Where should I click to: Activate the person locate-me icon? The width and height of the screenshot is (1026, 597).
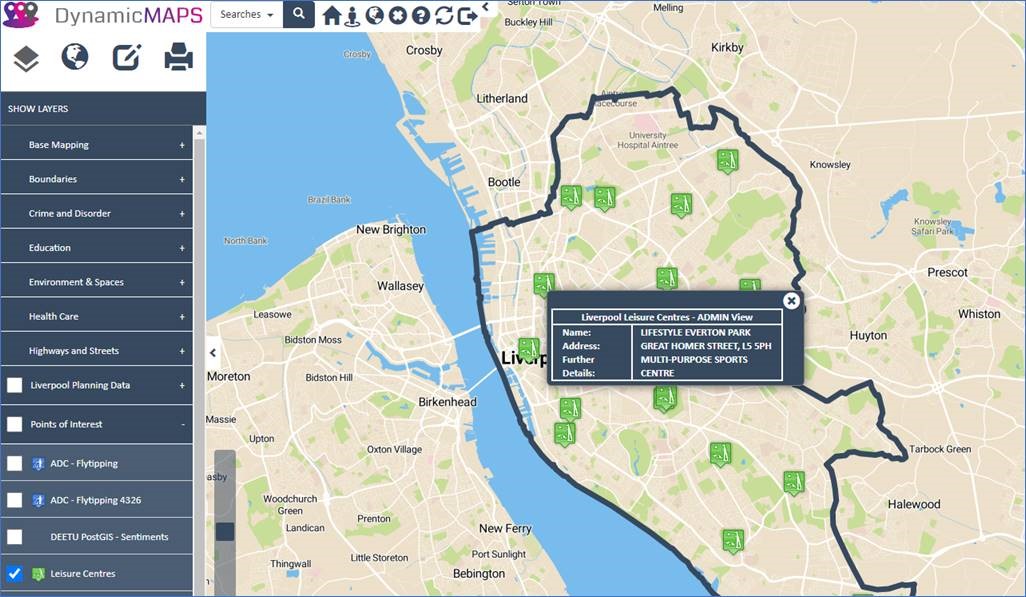click(x=353, y=16)
